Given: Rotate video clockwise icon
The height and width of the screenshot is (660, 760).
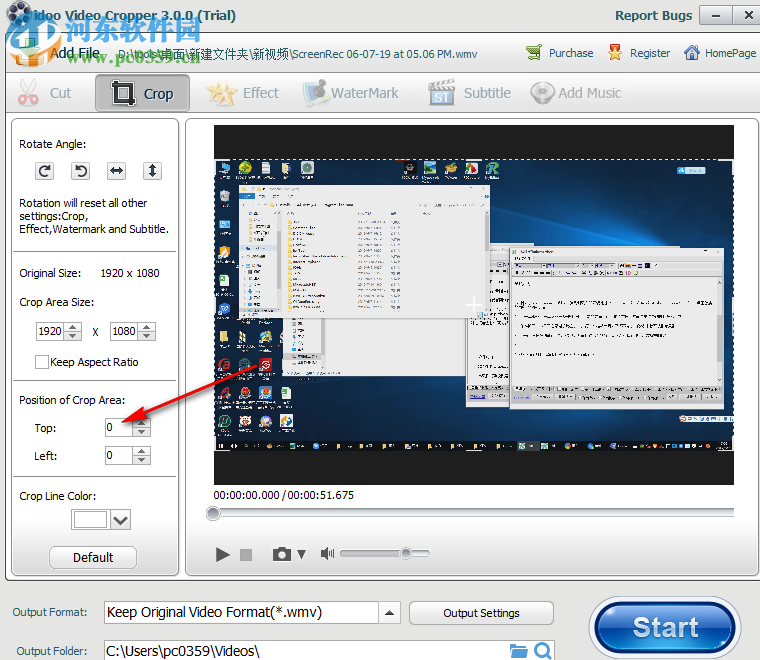Looking at the screenshot, I should tap(44, 171).
